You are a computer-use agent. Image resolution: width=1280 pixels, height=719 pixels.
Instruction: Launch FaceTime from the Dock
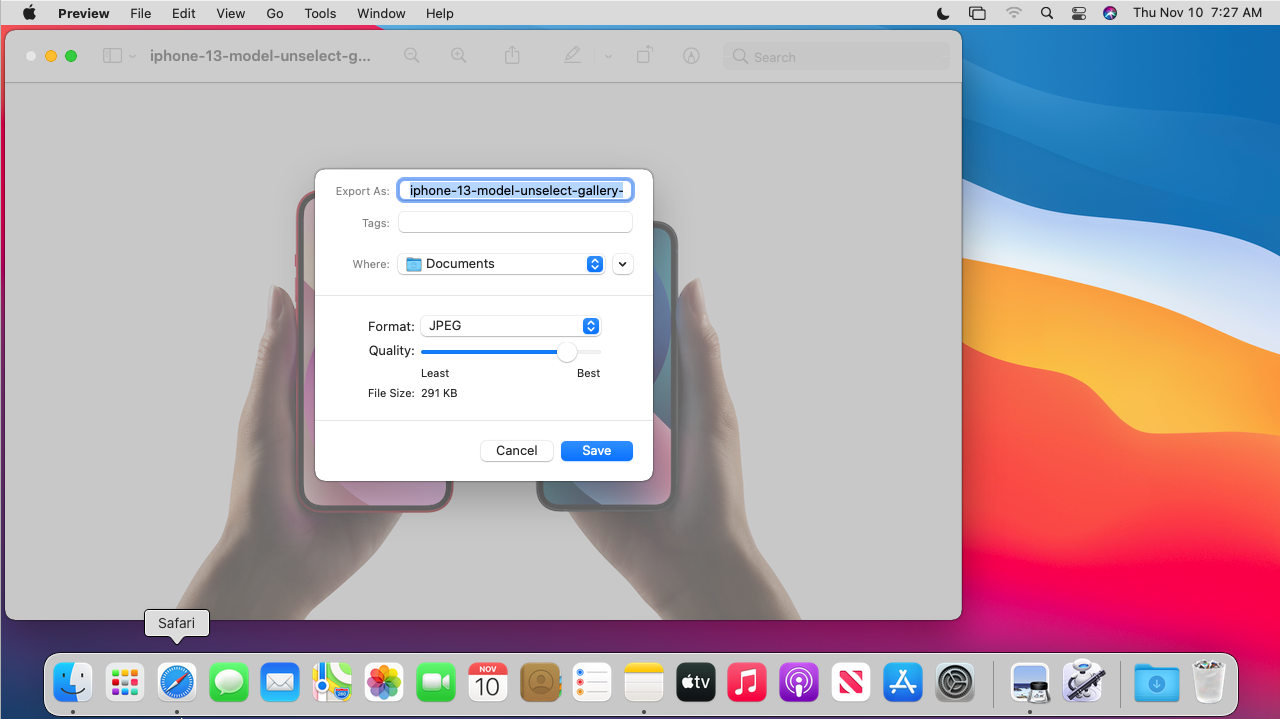436,682
